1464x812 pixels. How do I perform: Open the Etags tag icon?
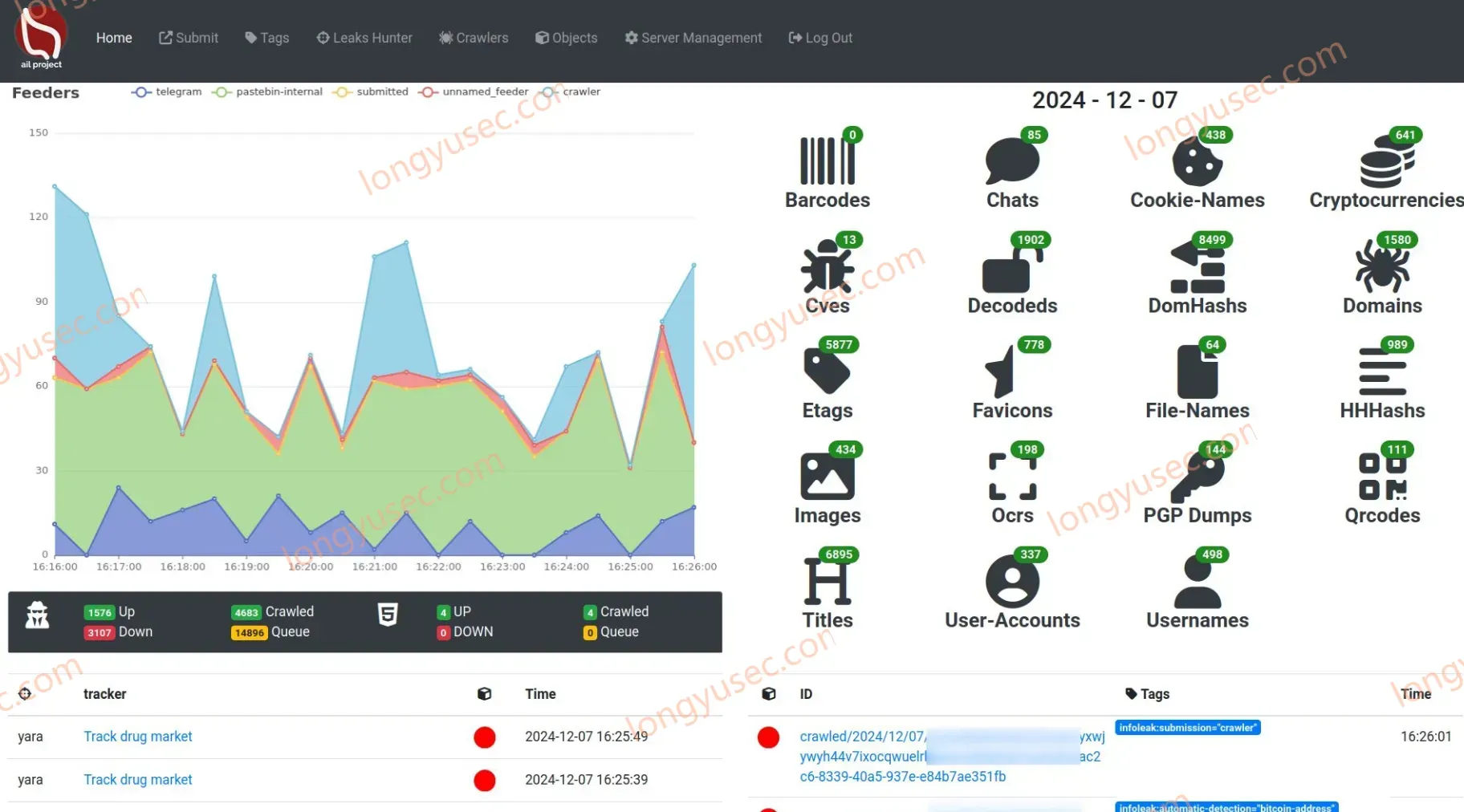coord(827,371)
